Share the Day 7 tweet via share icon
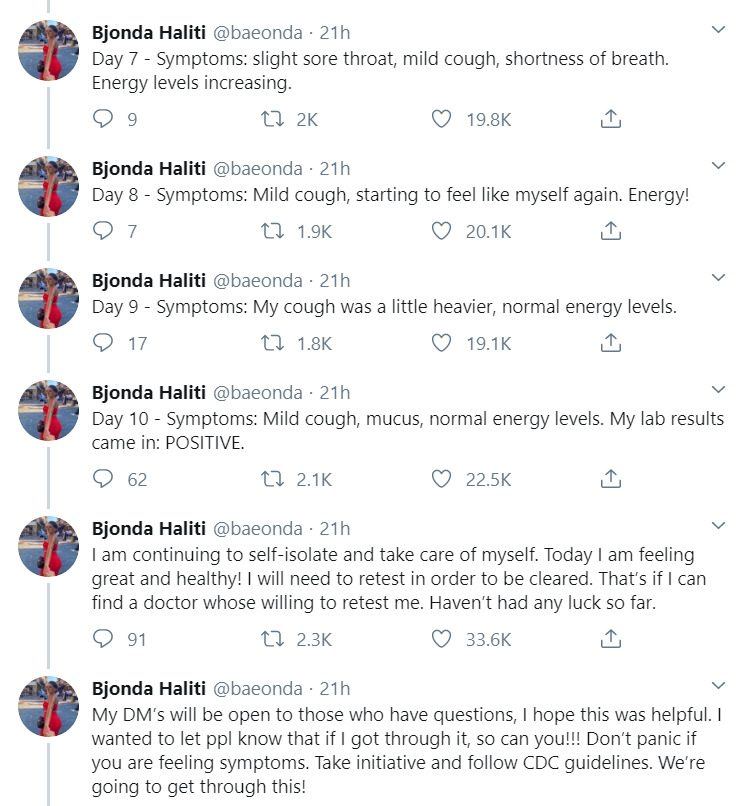 611,119
